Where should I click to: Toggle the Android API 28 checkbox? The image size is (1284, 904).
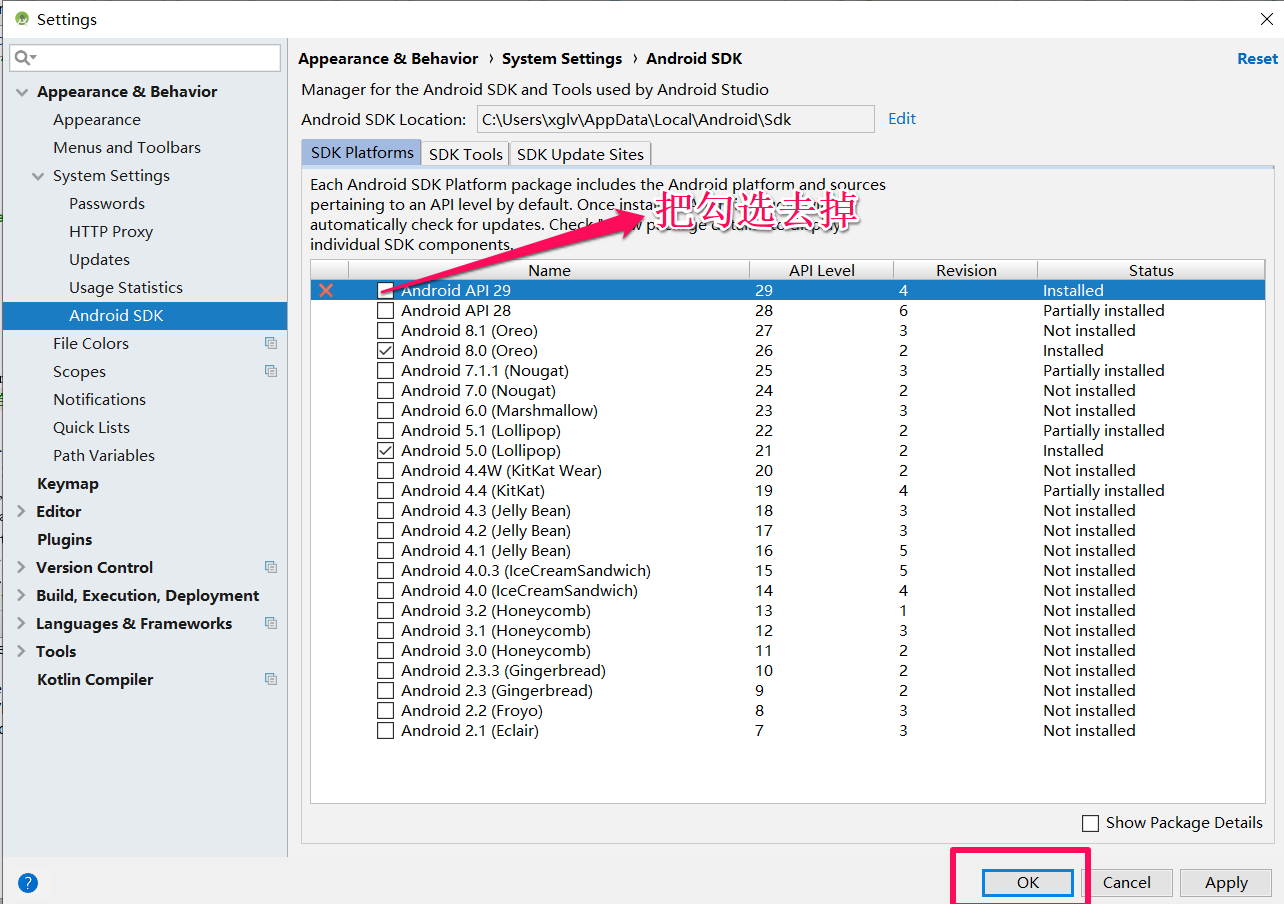point(385,311)
